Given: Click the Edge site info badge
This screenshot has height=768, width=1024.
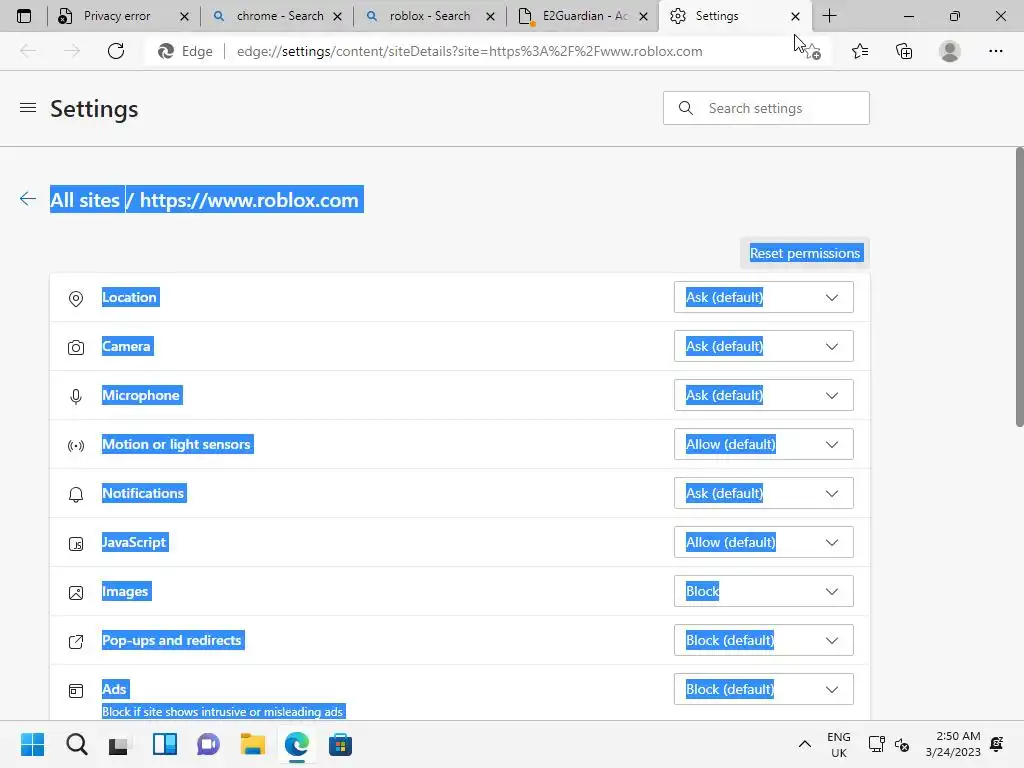Looking at the screenshot, I should click(186, 51).
